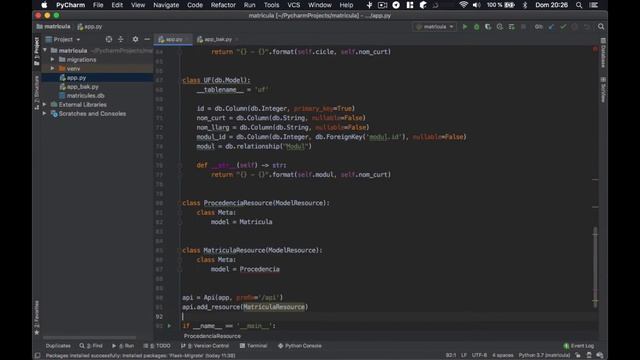This screenshot has height=360, width=640.
Task: Open the Bluetooth menu bar icon
Action: (x=525, y=5)
